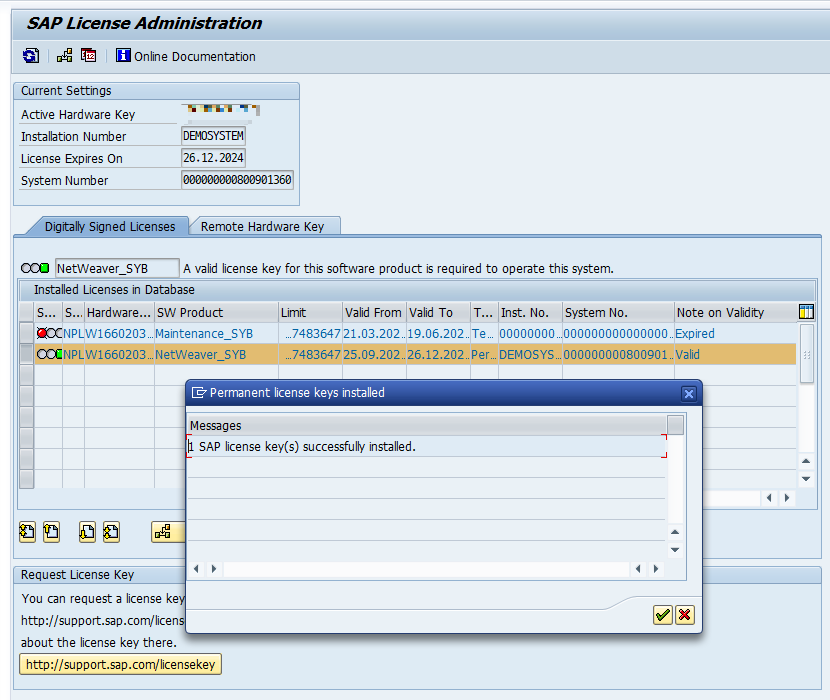Viewport: 830px width, 700px height.
Task: Click the traffic light next to the NetWeaver_SYB field
Action: 35,268
